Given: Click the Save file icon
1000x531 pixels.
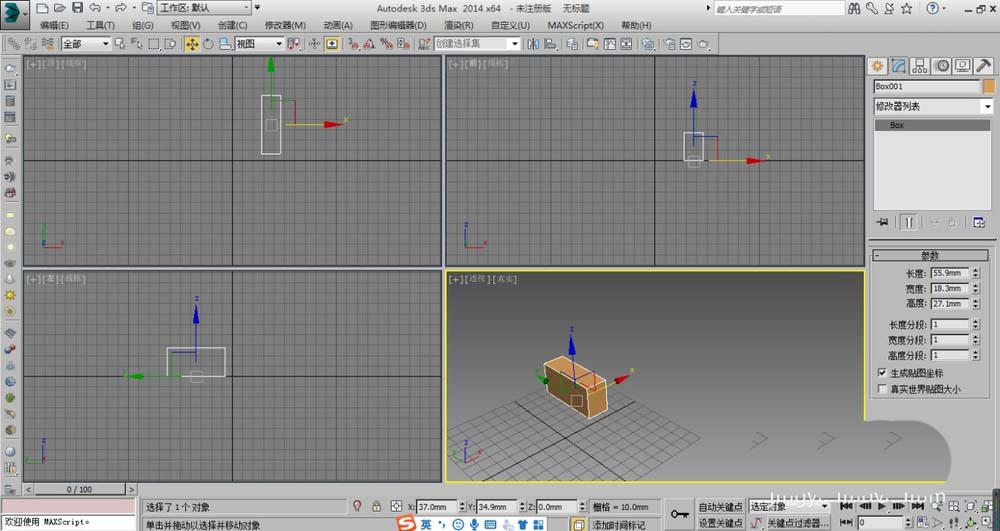Looking at the screenshot, I should click(x=76, y=7).
